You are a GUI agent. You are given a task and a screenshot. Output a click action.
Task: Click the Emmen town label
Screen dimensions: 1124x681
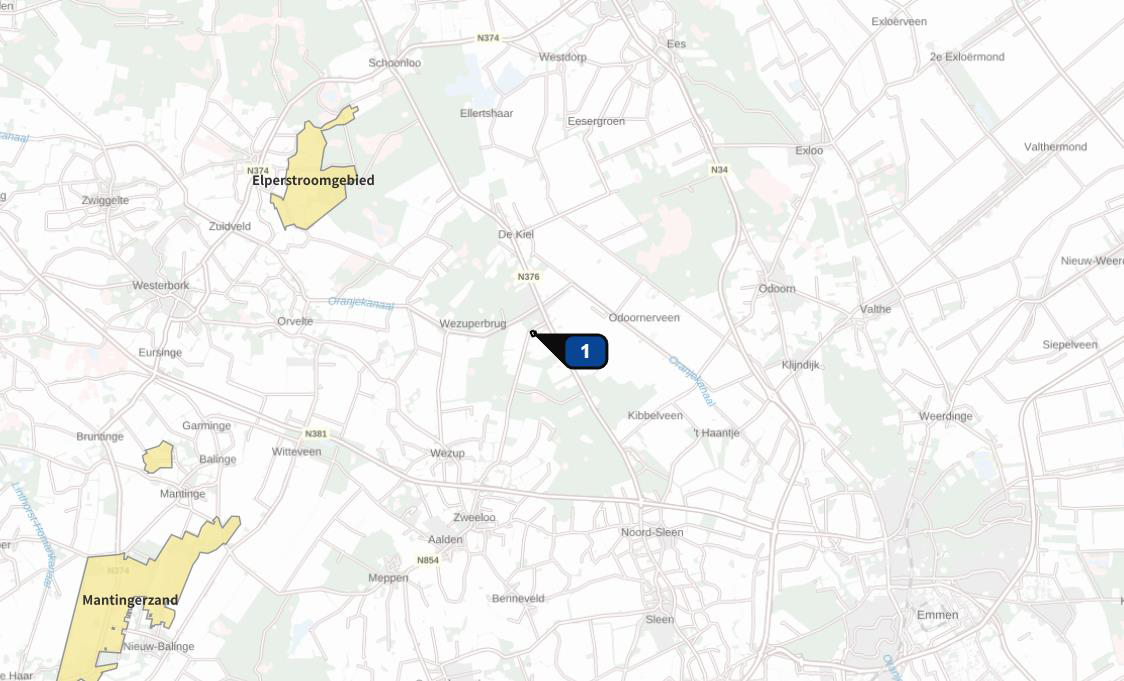(x=937, y=615)
